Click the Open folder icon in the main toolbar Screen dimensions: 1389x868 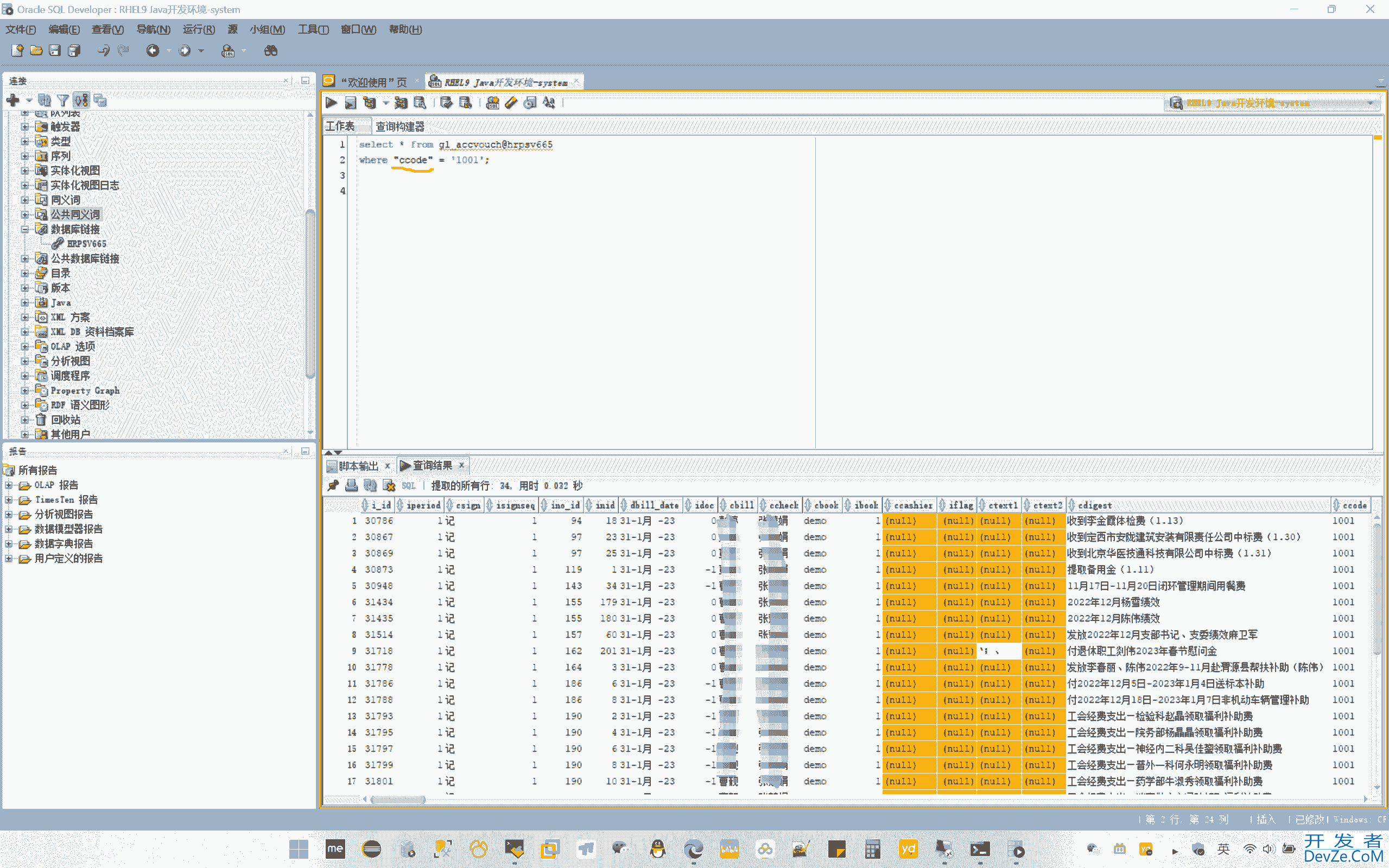pyautogui.click(x=36, y=50)
